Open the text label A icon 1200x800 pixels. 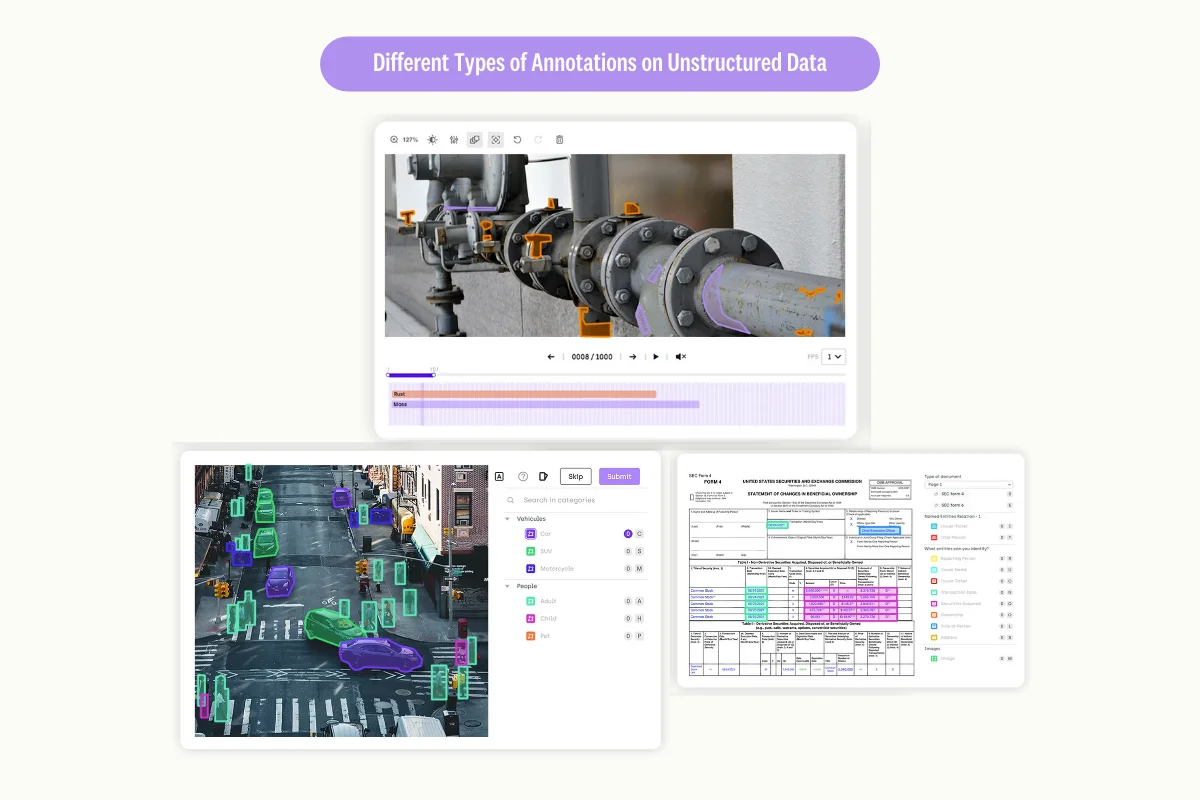pyautogui.click(x=501, y=476)
